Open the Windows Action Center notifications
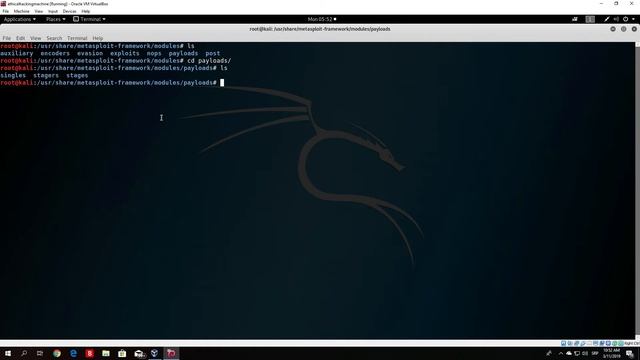The height and width of the screenshot is (360, 640). (x=630, y=353)
